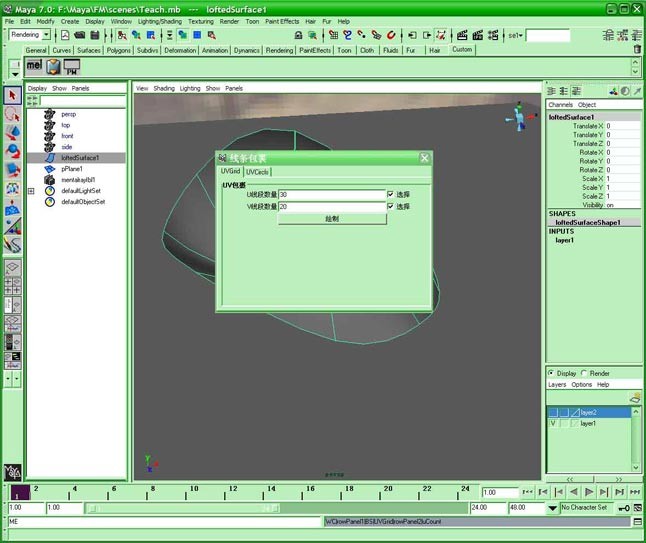Click the V segment count input field
This screenshot has width=646, height=543.
(x=332, y=206)
